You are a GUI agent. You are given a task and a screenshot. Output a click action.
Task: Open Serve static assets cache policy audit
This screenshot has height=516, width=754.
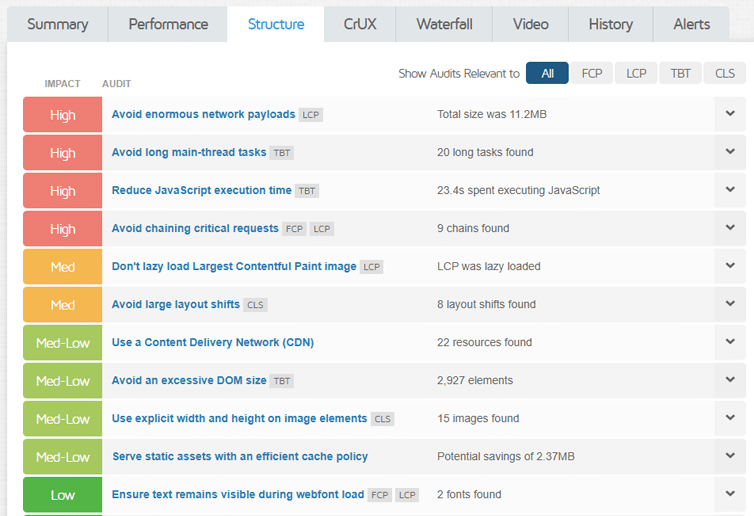click(x=240, y=456)
